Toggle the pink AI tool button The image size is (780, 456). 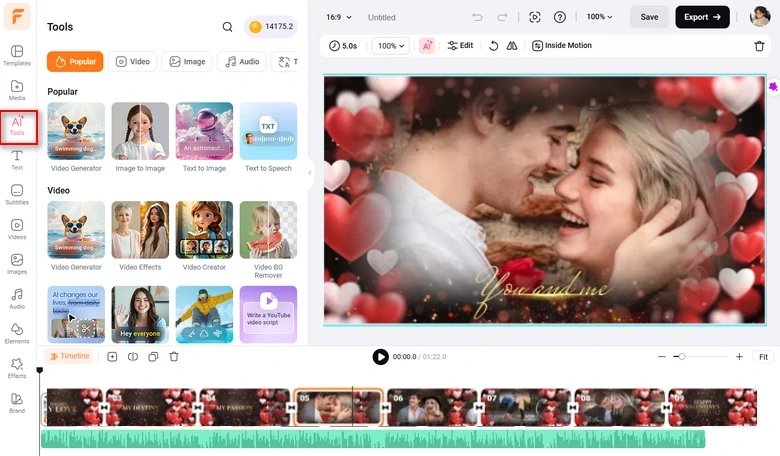pyautogui.click(x=427, y=46)
